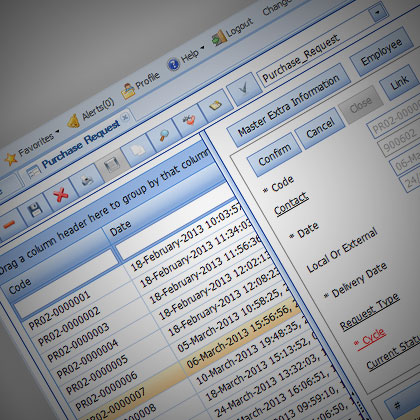The image size is (420, 420).
Task: Click date cell 06-March-2013 15:56:56
Action: point(243,335)
